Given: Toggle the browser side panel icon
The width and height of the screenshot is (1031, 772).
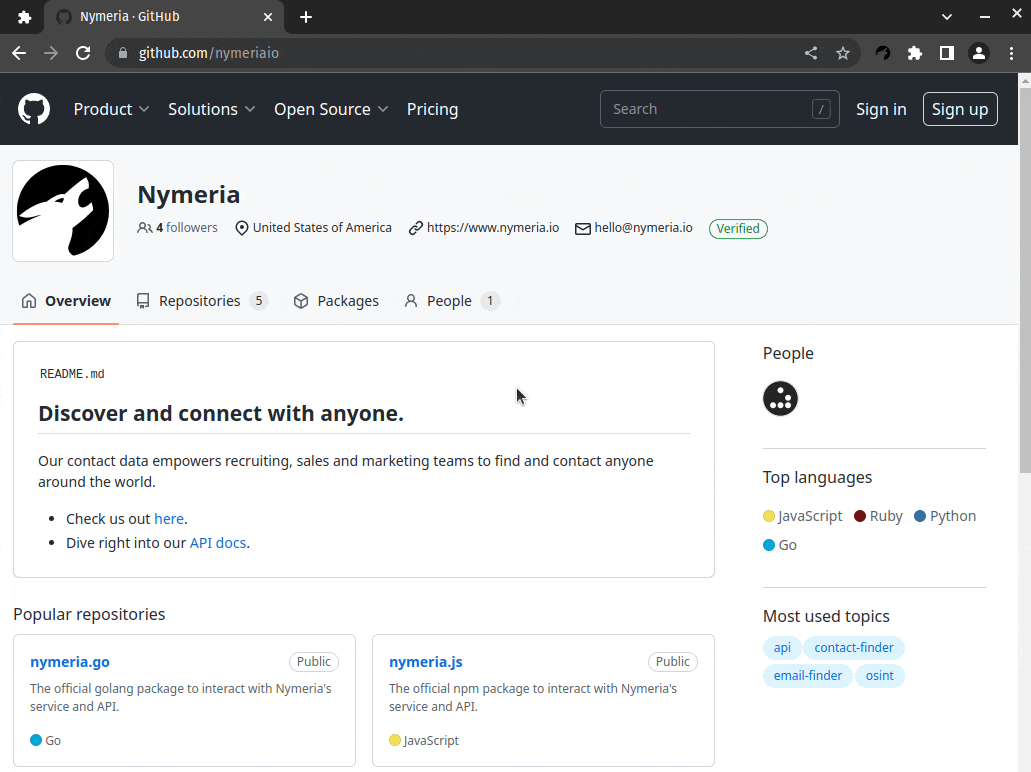Looking at the screenshot, I should 946,53.
